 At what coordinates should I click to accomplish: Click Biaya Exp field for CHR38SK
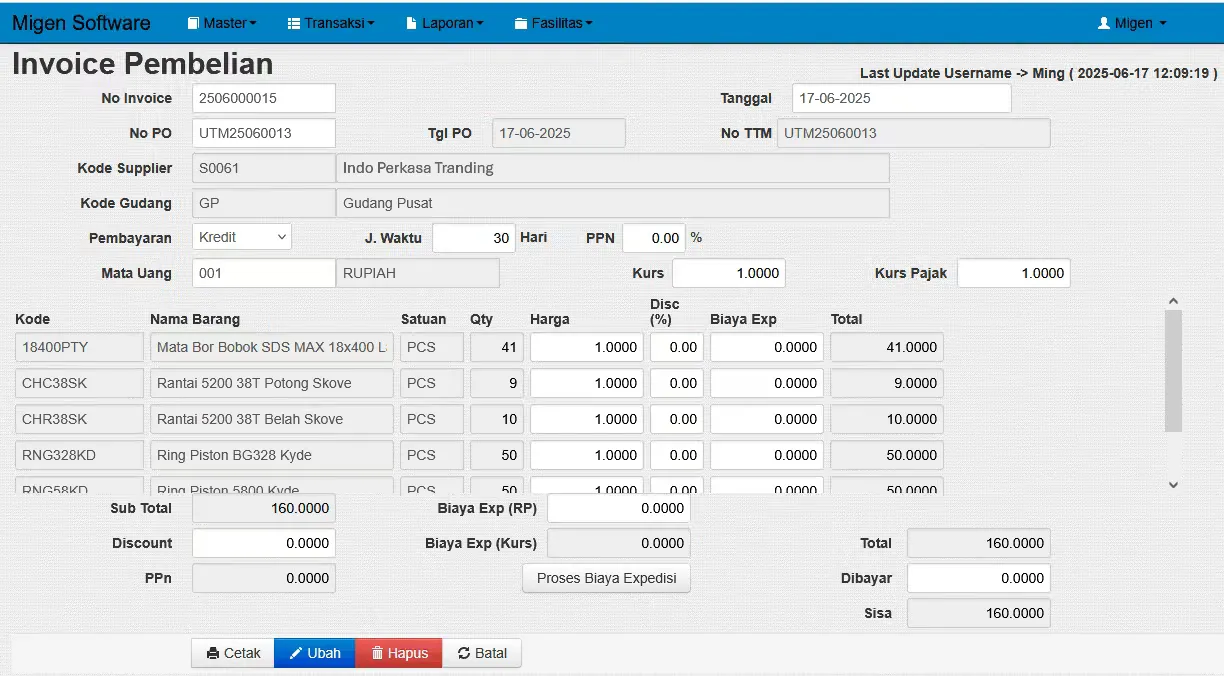(767, 419)
